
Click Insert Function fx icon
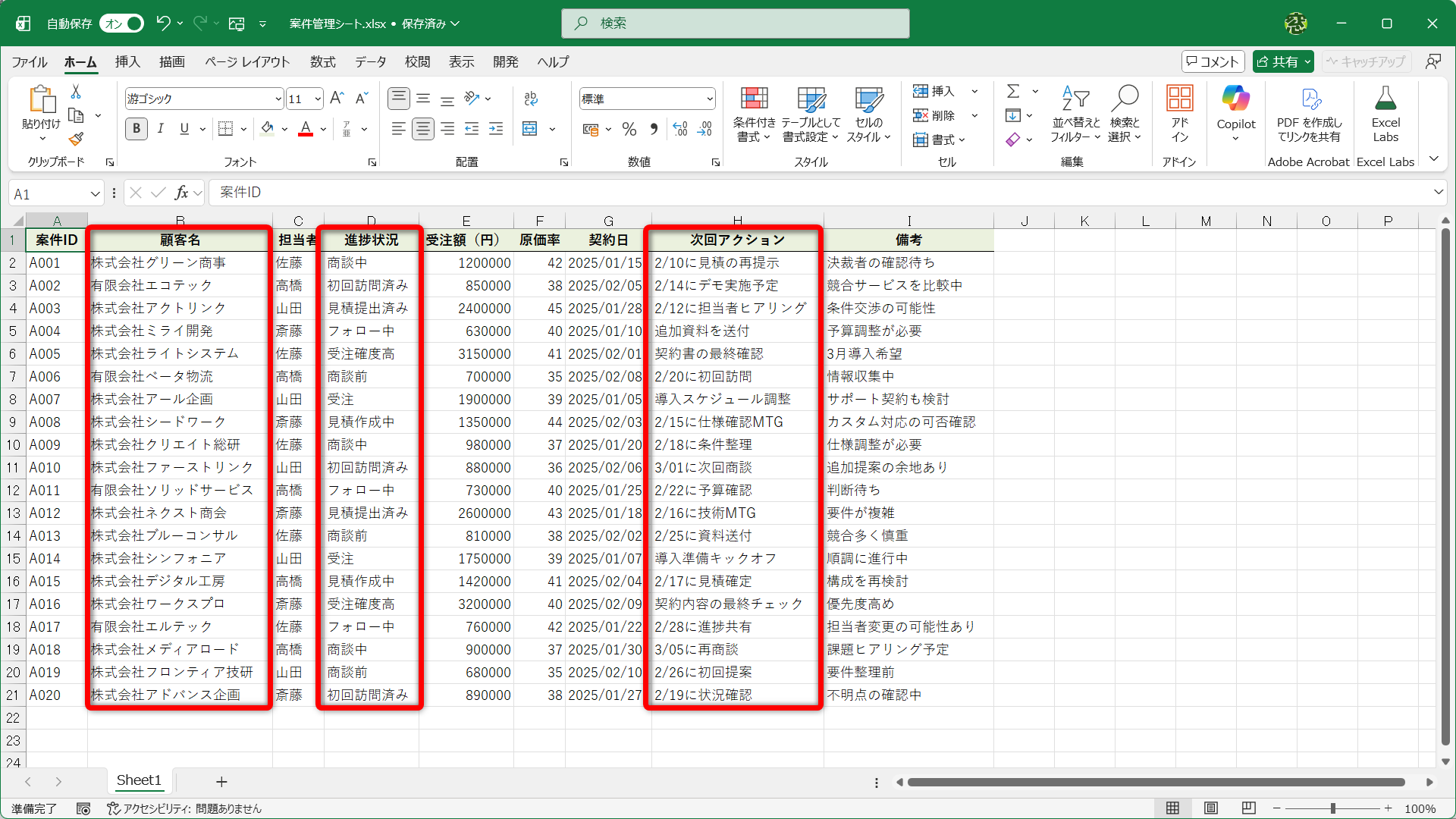181,193
